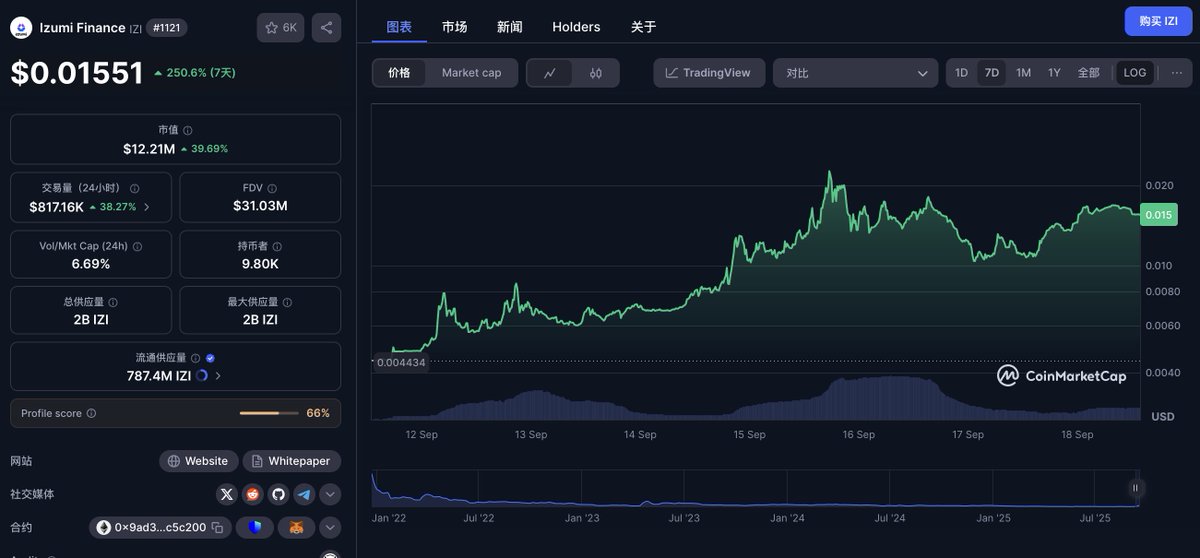Image resolution: width=1200 pixels, height=558 pixels.
Task: Open the X (Twitter) social link
Action: [x=227, y=494]
